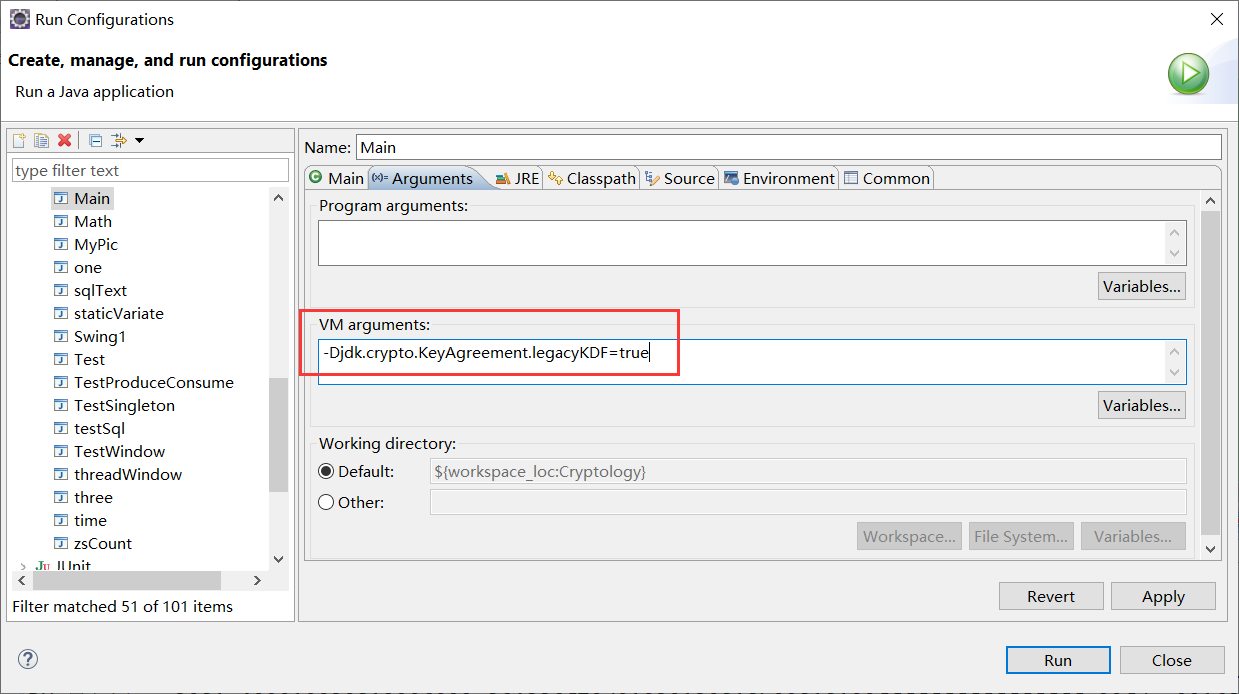Switch to the Main tab
1239x694 pixels.
[x=336, y=178]
